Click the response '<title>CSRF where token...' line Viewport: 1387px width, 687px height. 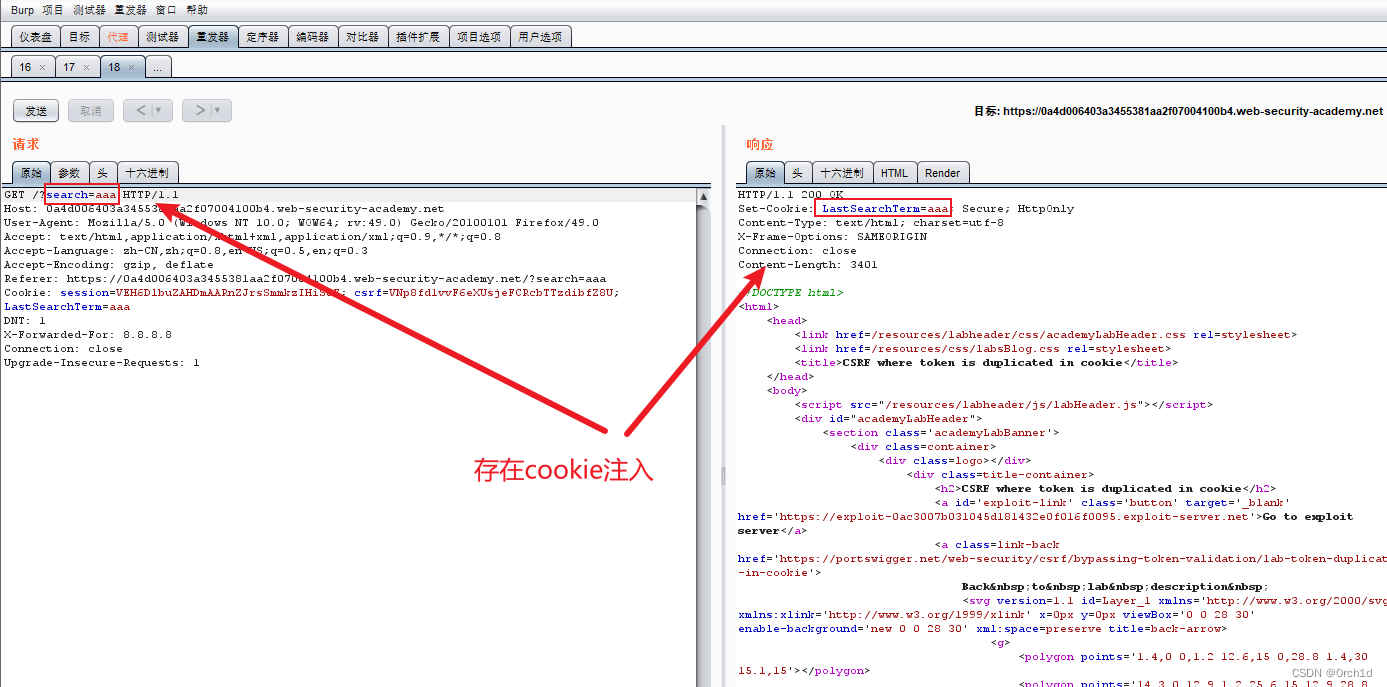986,363
